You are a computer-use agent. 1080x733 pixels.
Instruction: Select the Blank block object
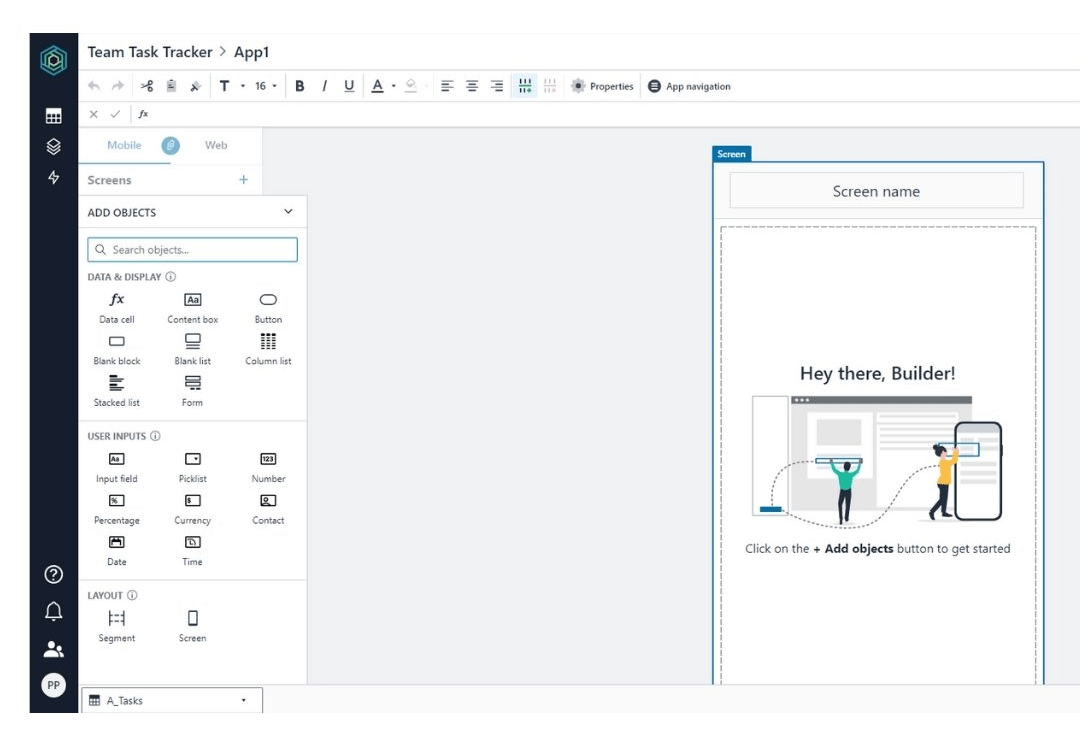(x=117, y=350)
